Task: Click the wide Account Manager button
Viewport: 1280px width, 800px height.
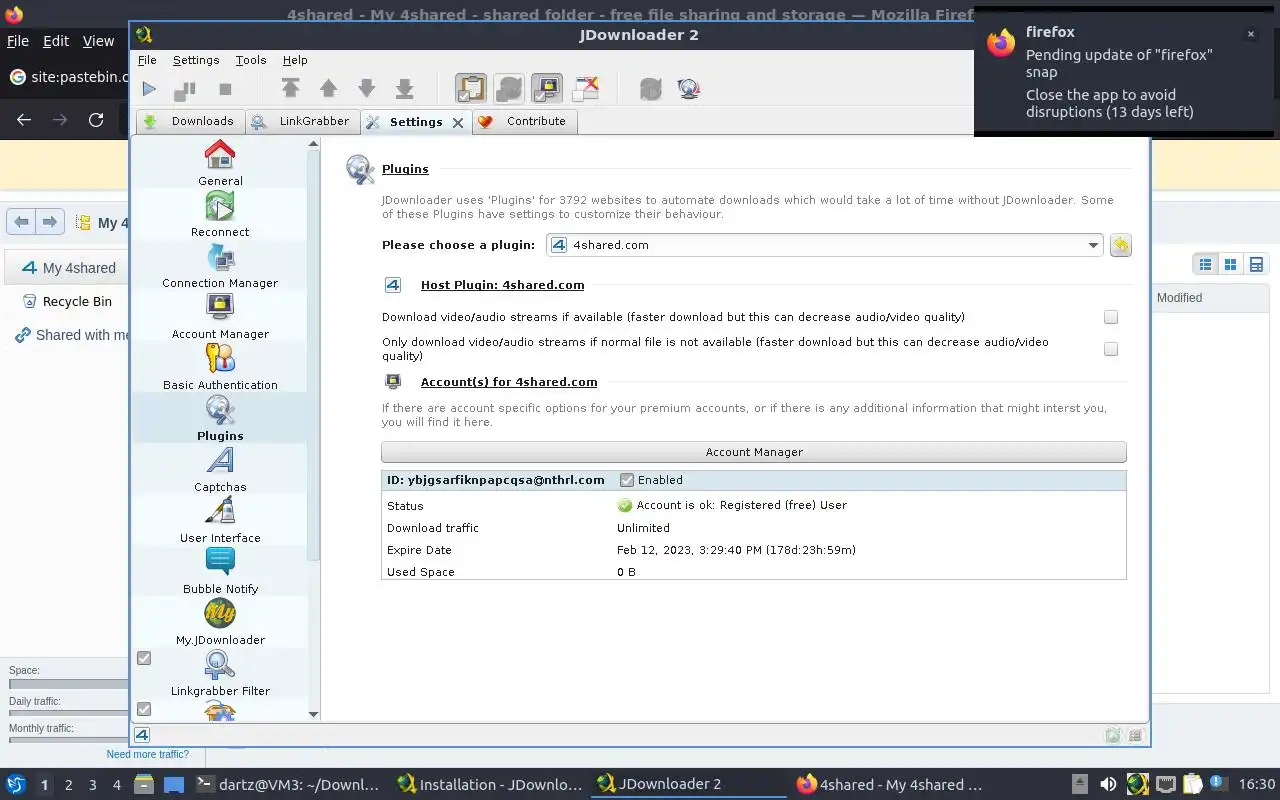Action: pos(754,452)
